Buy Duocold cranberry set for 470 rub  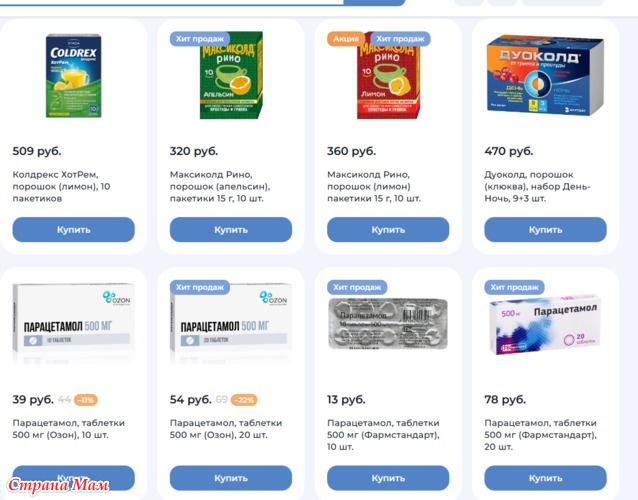click(545, 229)
